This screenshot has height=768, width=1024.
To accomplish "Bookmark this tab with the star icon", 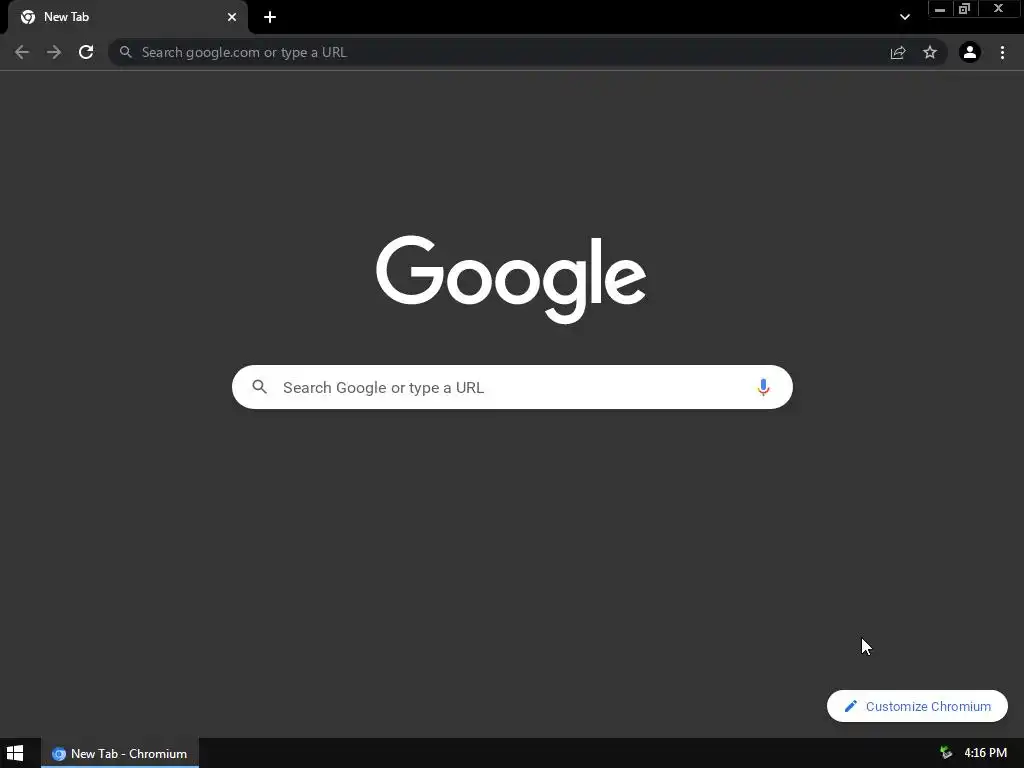I will (x=930, y=52).
